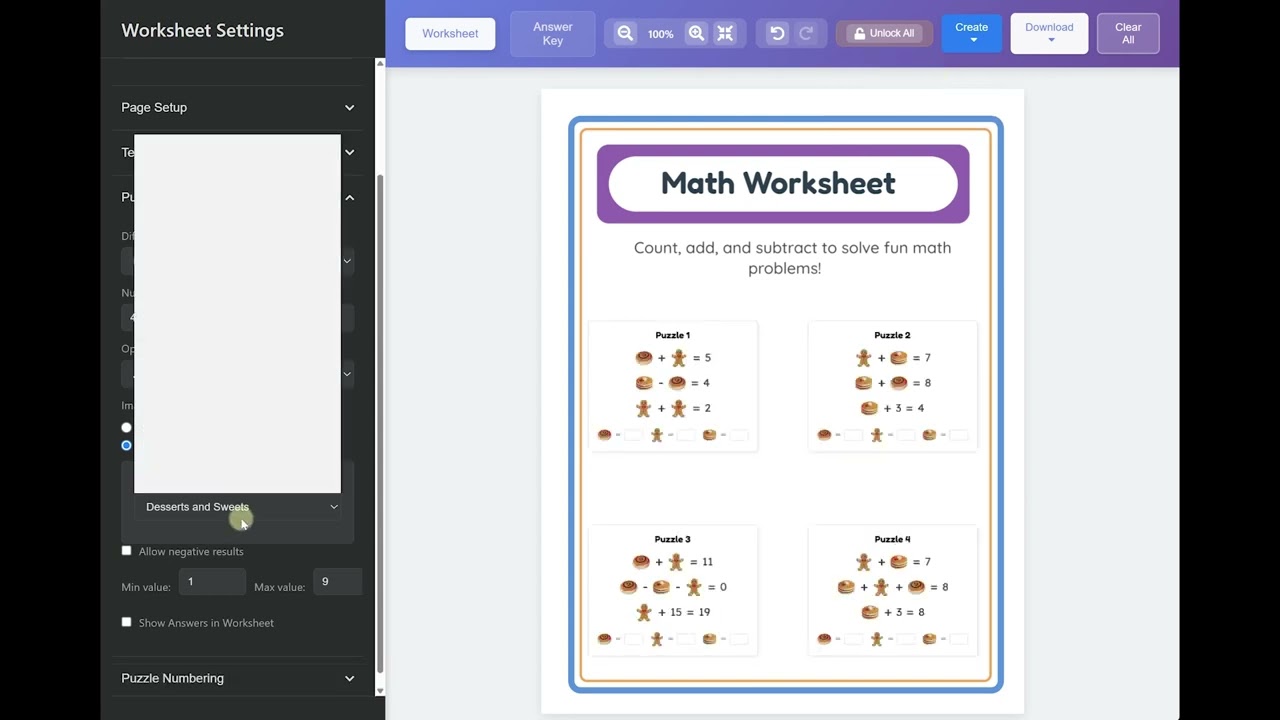Click the donut icon in Puzzle 1 first equation
Screen dimensions: 1280x720
pos(644,357)
